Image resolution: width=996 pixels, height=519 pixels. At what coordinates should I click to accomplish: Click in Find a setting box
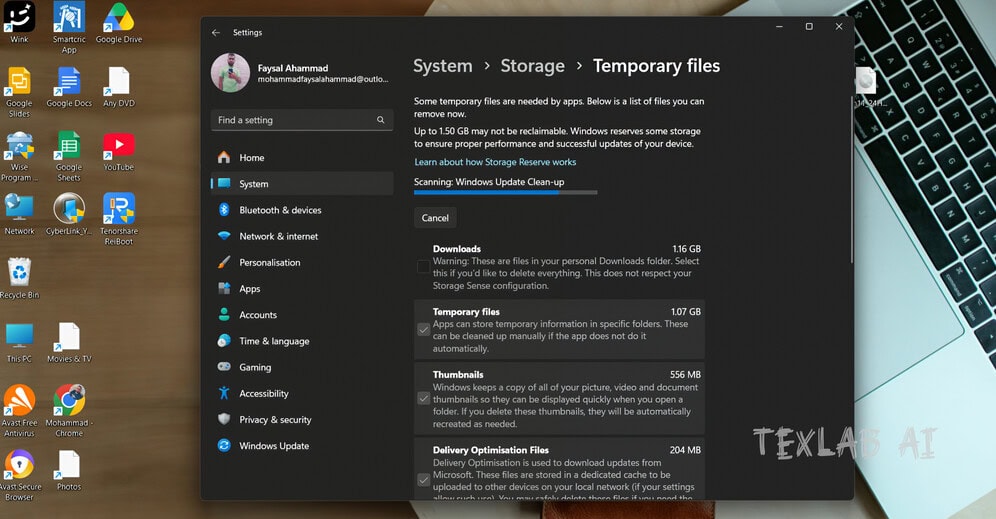tap(302, 120)
